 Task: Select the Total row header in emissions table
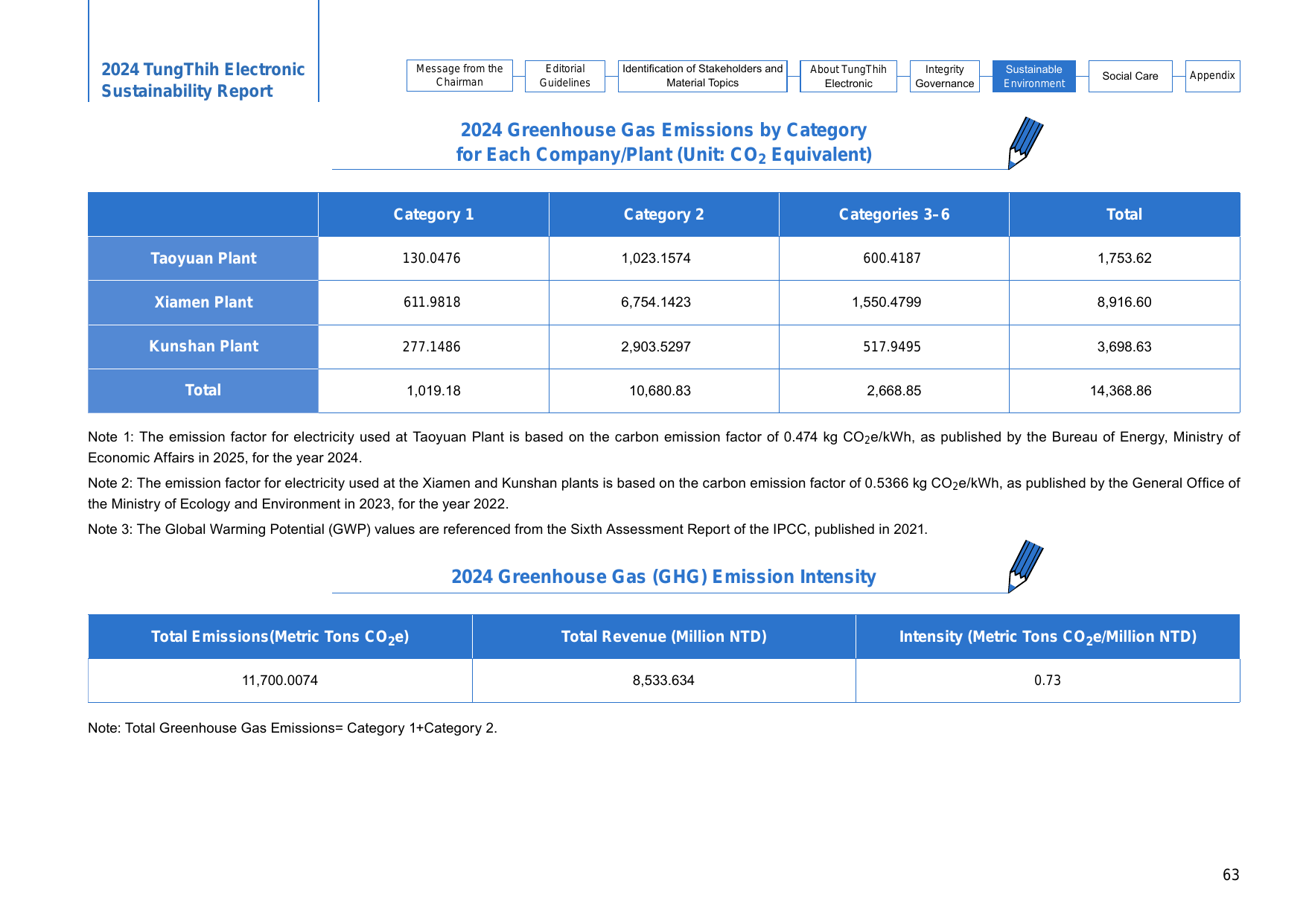(x=203, y=390)
